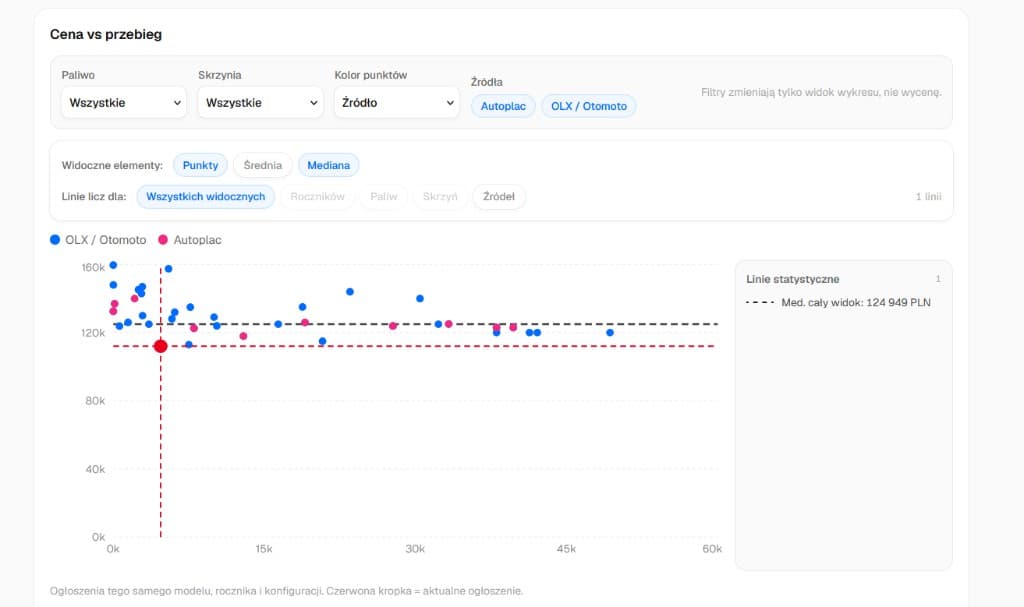Select Paliw line grouping
The height and width of the screenshot is (607, 1024).
383,197
